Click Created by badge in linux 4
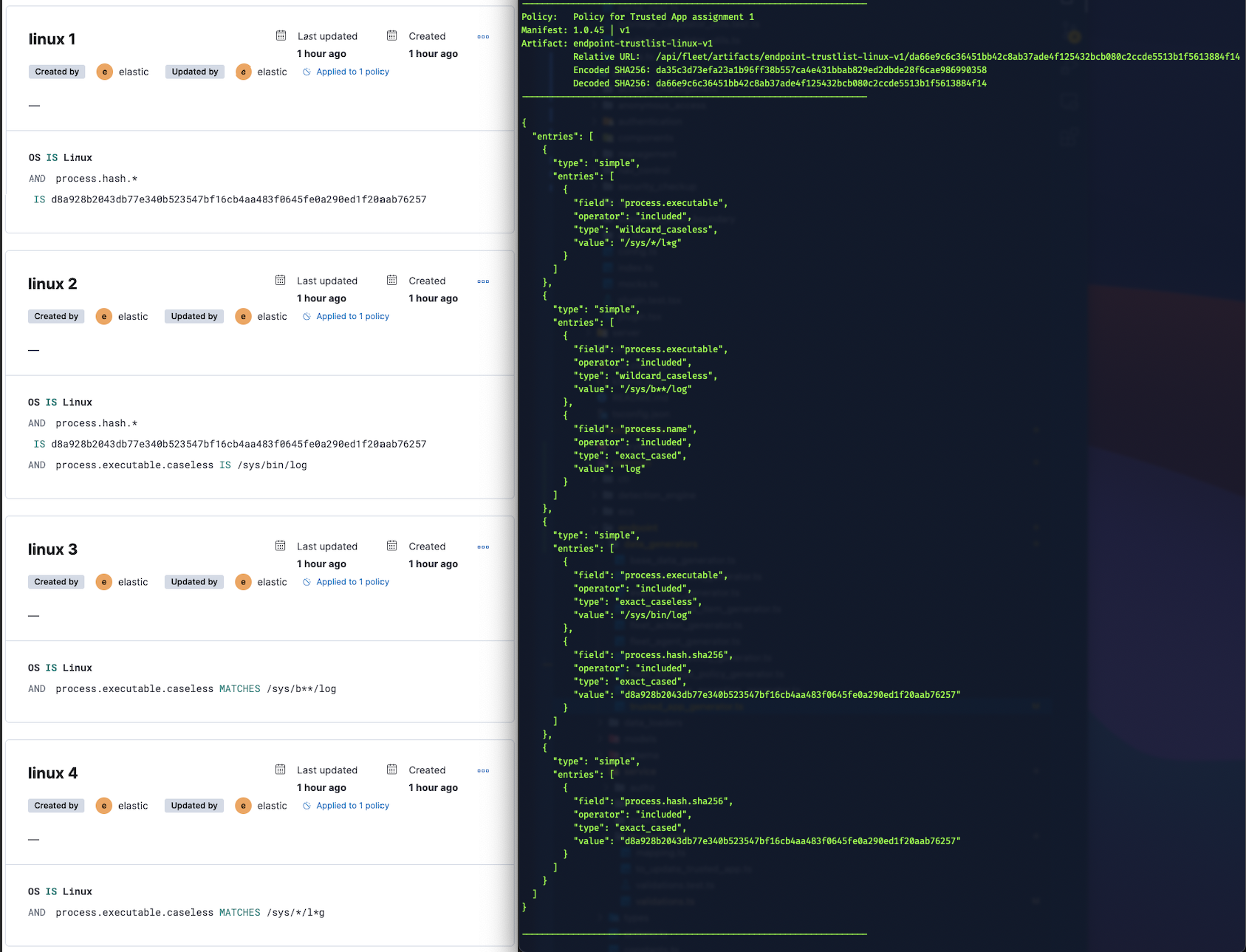Viewport: 1246px width, 952px height. (x=56, y=806)
